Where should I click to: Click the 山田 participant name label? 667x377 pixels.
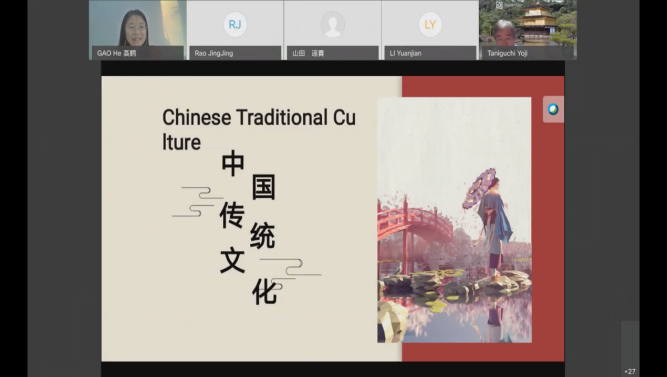(x=308, y=53)
